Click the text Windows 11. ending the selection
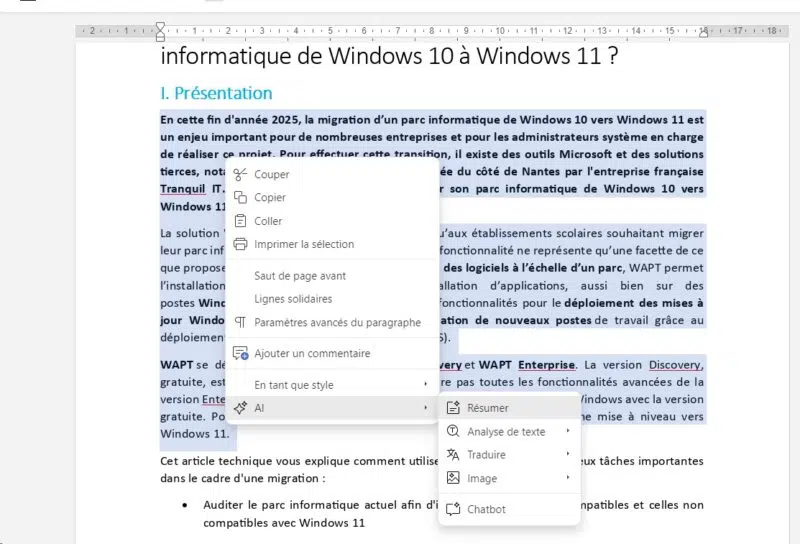 pyautogui.click(x=194, y=434)
